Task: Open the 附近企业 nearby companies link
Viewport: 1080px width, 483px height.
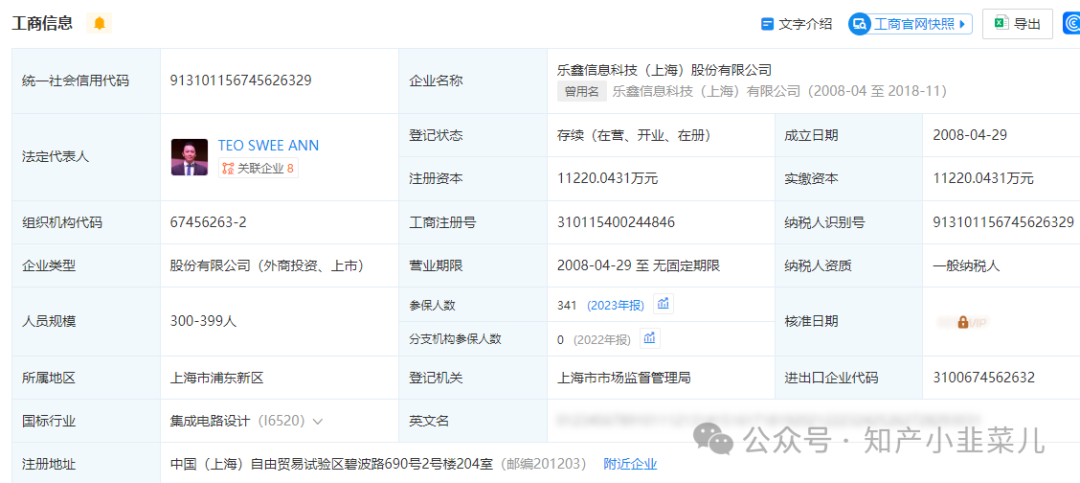Action: point(630,464)
